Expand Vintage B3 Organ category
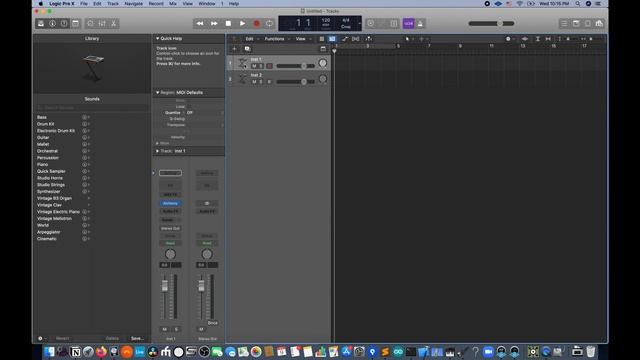The height and width of the screenshot is (360, 640). (89, 198)
